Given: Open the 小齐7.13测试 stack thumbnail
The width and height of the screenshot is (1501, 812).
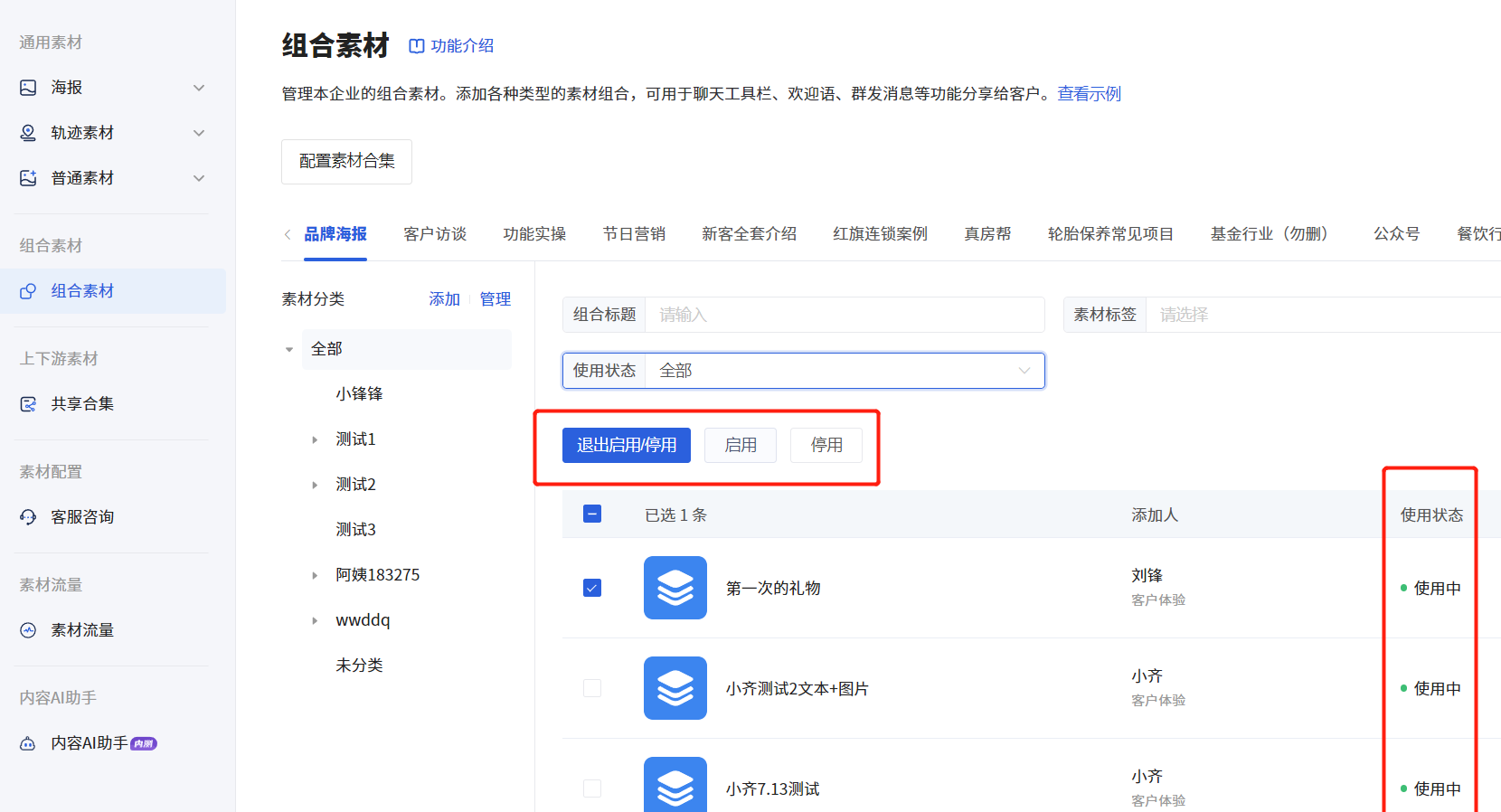Looking at the screenshot, I should [675, 784].
